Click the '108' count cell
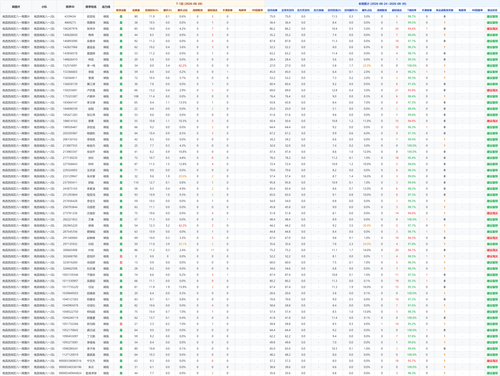Viewport: 500px width, 376px height. pyautogui.click(x=136, y=96)
